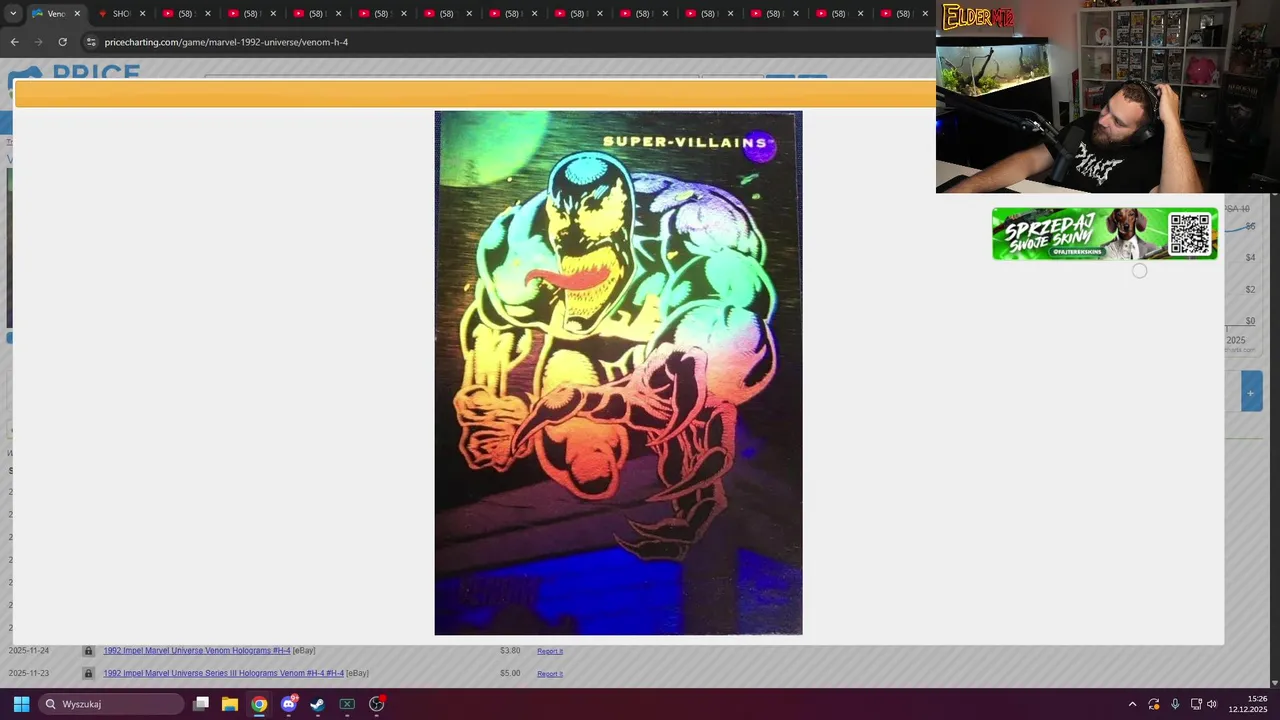
Task: Go back to the previous page
Action: [14, 42]
